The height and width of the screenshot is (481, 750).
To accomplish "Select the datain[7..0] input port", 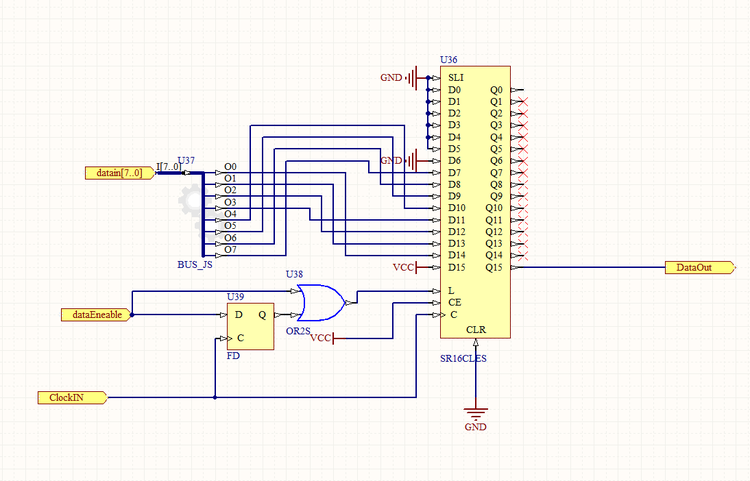I will click(119, 173).
